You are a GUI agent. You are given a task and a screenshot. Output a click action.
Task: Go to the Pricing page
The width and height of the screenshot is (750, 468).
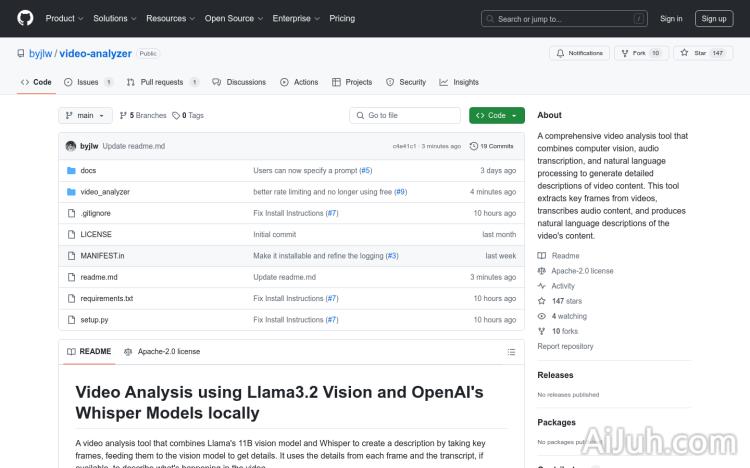(x=342, y=18)
